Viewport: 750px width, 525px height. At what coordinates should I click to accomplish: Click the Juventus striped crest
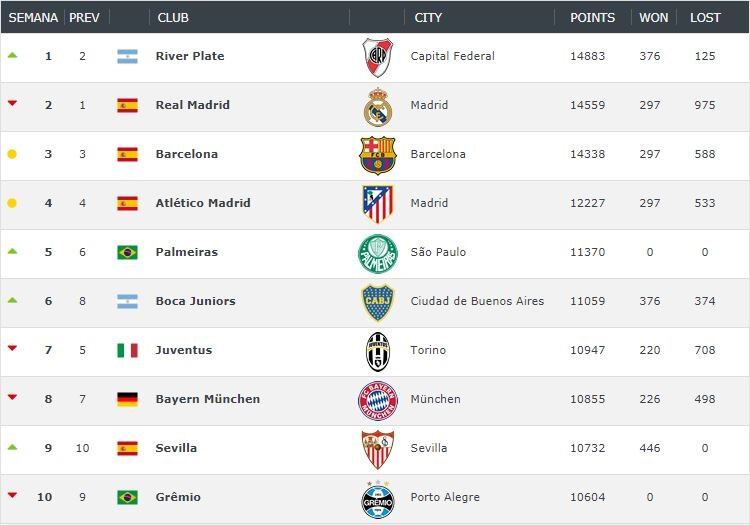pos(377,351)
